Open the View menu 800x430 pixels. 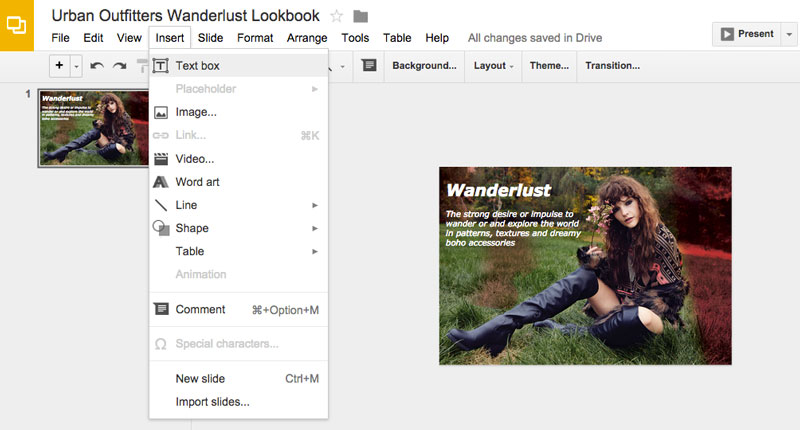[129, 38]
